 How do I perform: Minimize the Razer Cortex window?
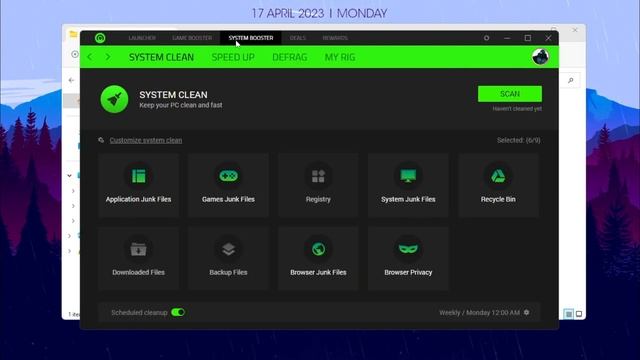pos(507,38)
